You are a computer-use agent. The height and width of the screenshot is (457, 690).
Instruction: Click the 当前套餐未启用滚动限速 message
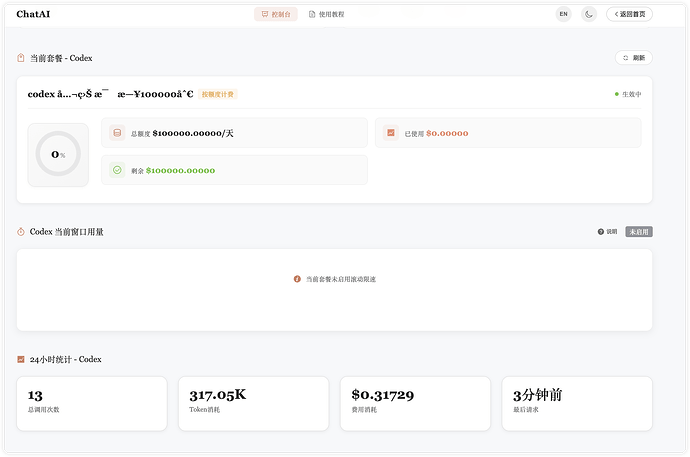tap(341, 279)
